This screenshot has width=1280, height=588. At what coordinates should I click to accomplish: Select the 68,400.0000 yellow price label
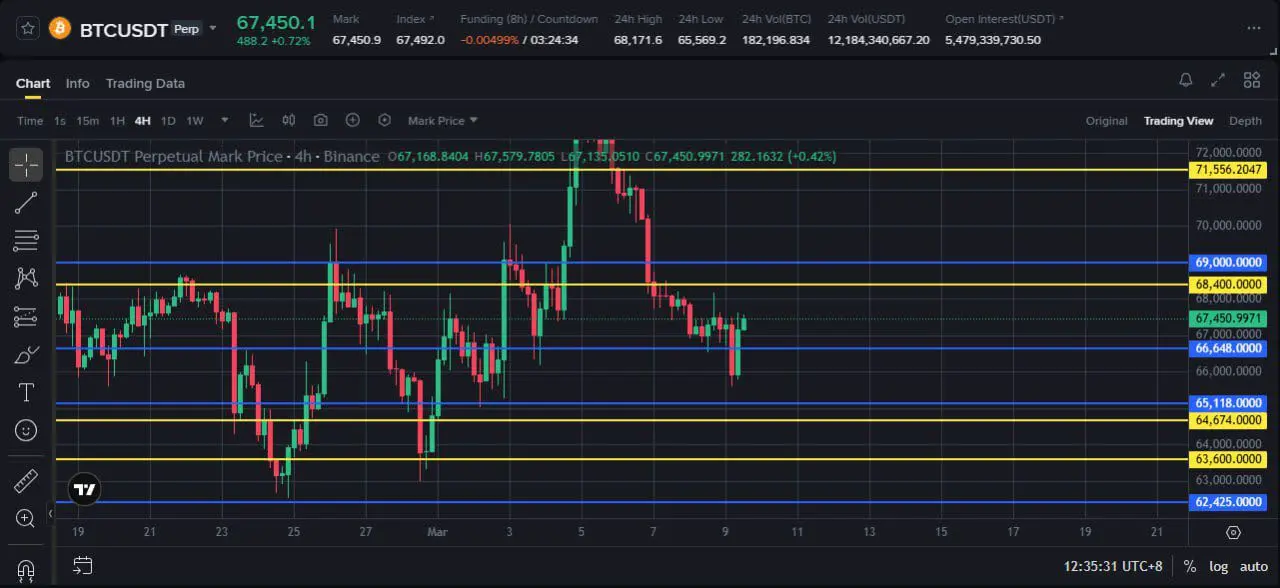1229,285
